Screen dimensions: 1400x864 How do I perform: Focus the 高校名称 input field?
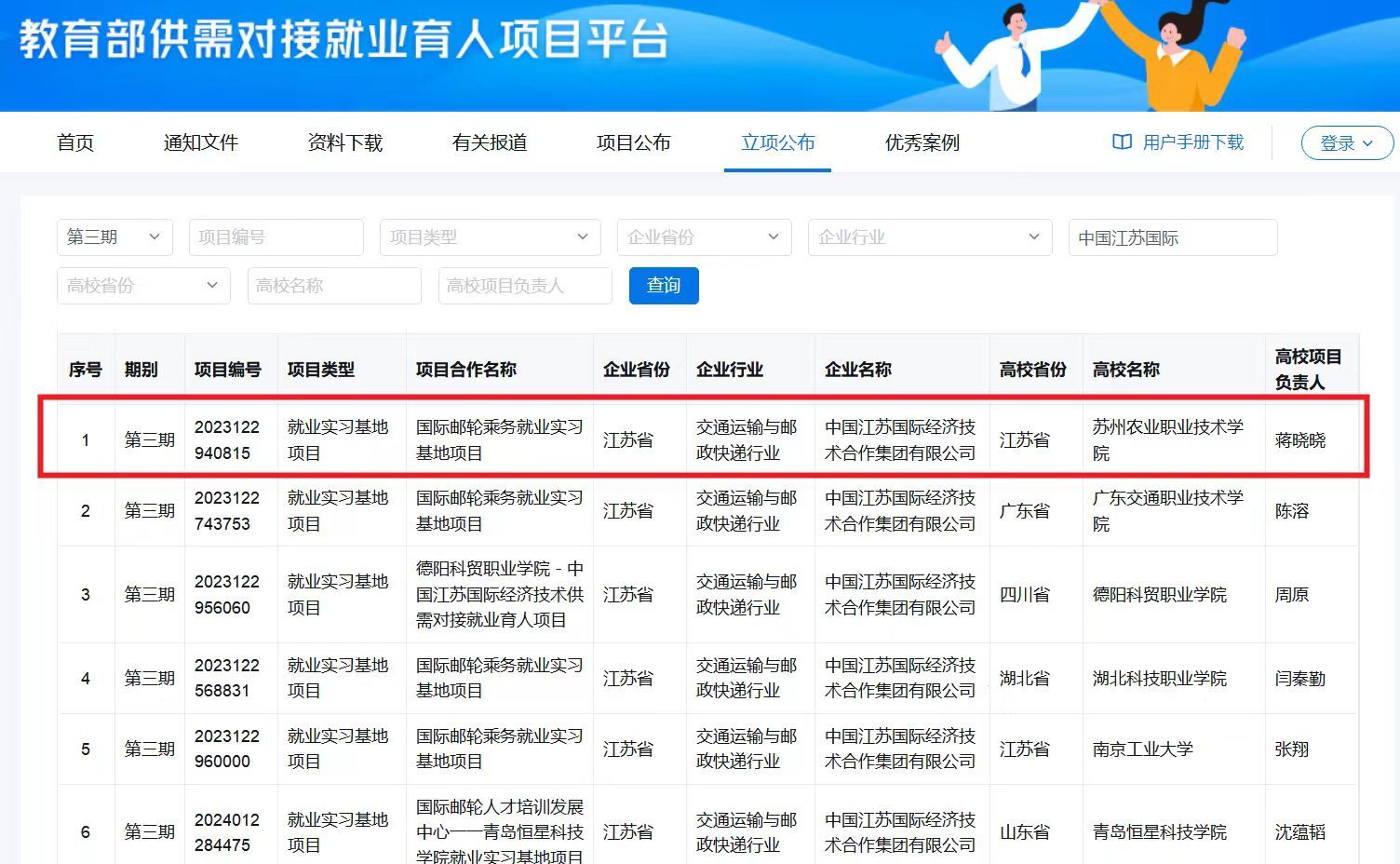pos(334,286)
